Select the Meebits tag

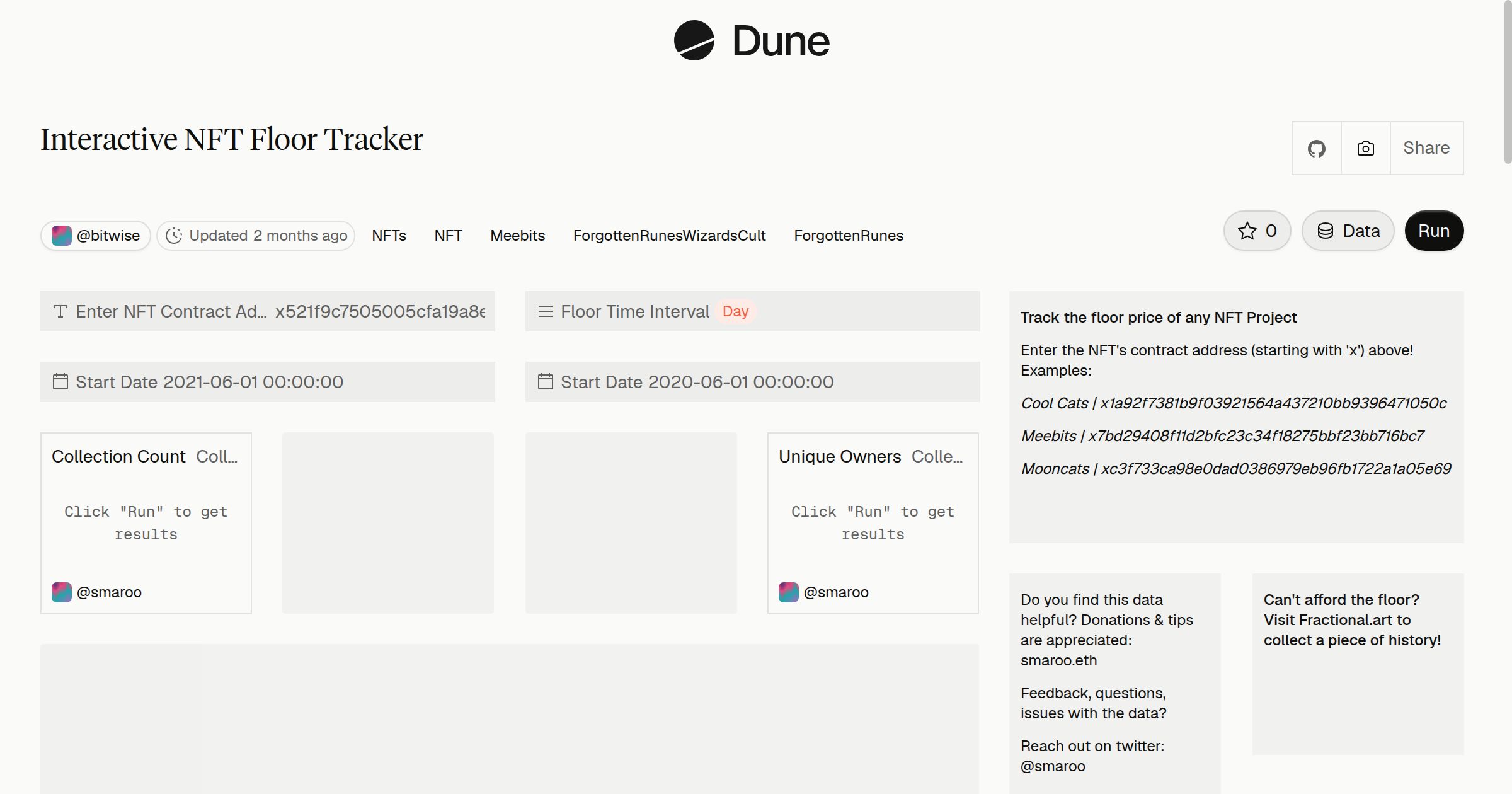[x=517, y=236]
